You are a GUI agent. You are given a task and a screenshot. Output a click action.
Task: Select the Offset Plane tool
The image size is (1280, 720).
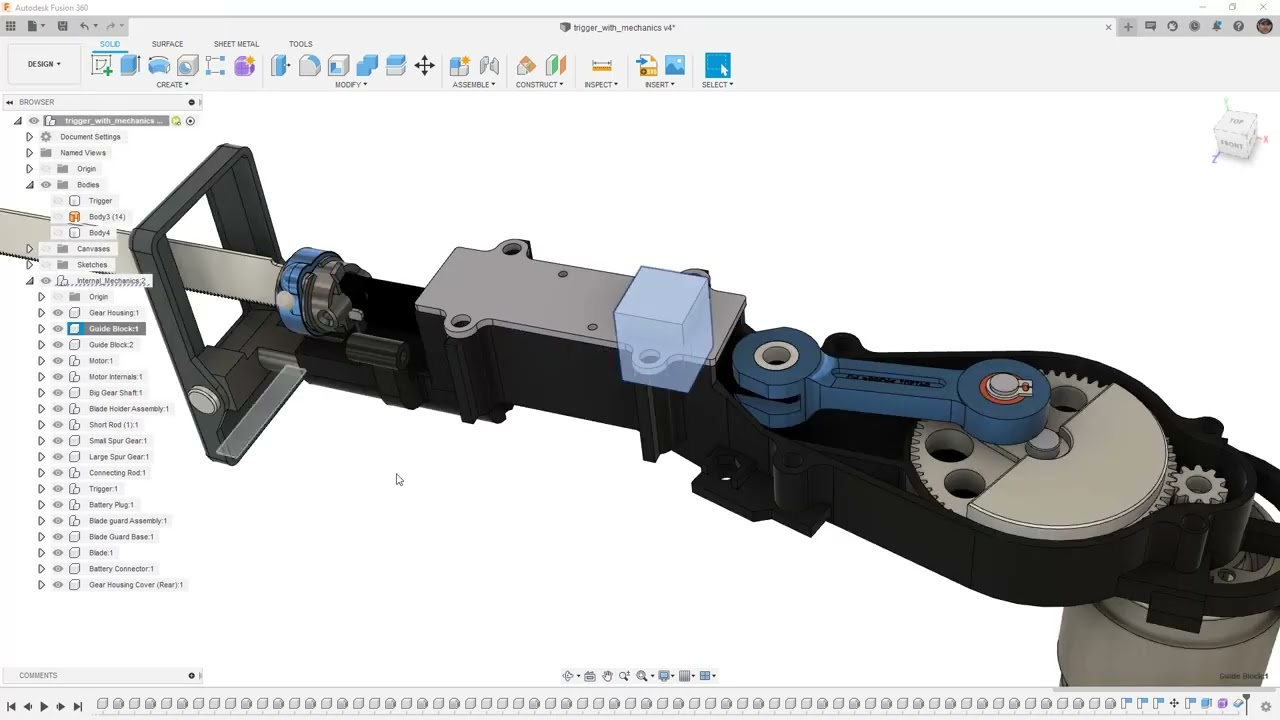coord(526,66)
